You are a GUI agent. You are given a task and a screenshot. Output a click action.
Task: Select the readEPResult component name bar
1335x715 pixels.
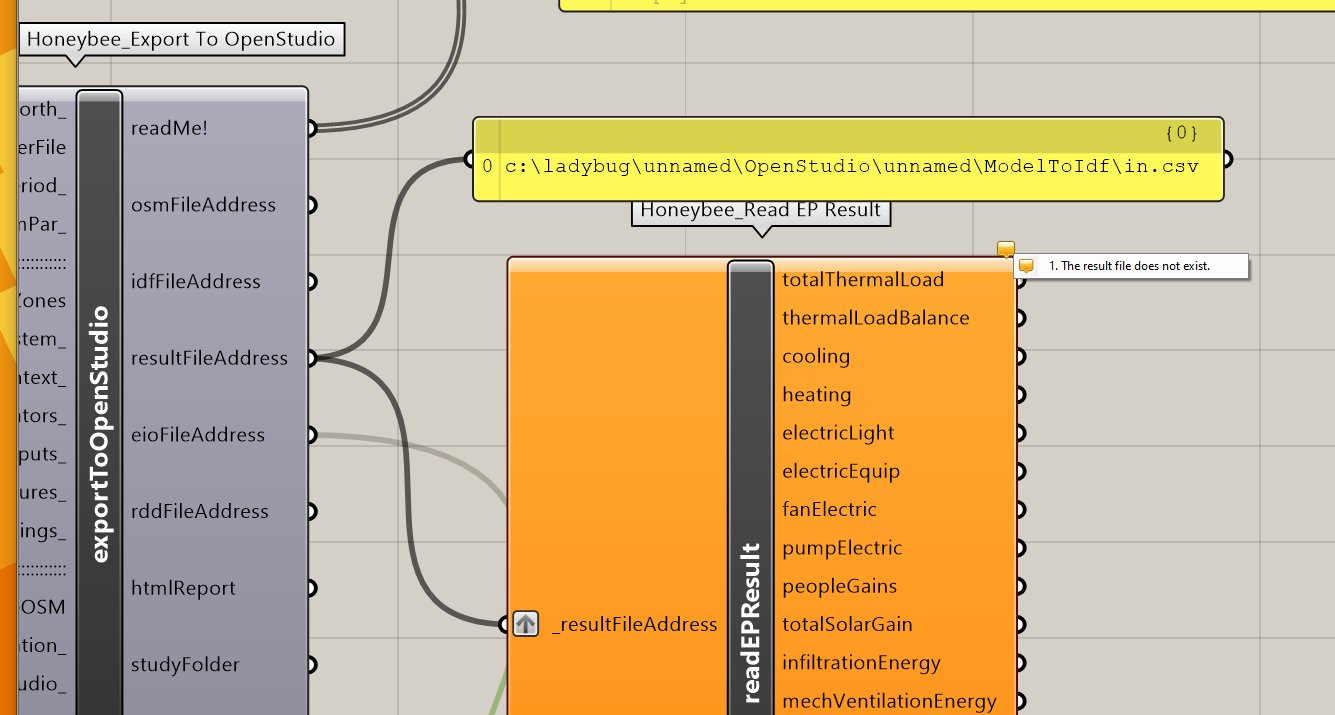(751, 488)
